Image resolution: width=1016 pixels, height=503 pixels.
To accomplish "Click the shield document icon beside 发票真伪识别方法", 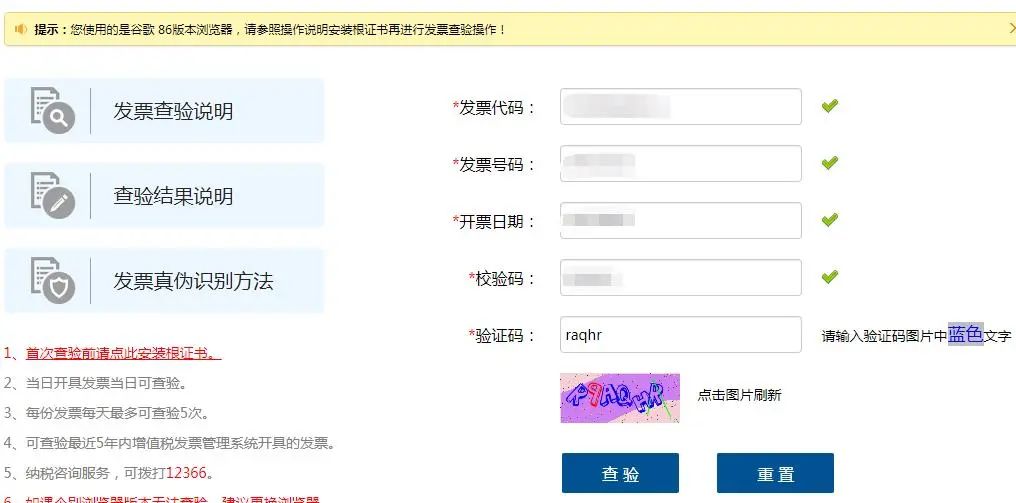I will click(52, 280).
